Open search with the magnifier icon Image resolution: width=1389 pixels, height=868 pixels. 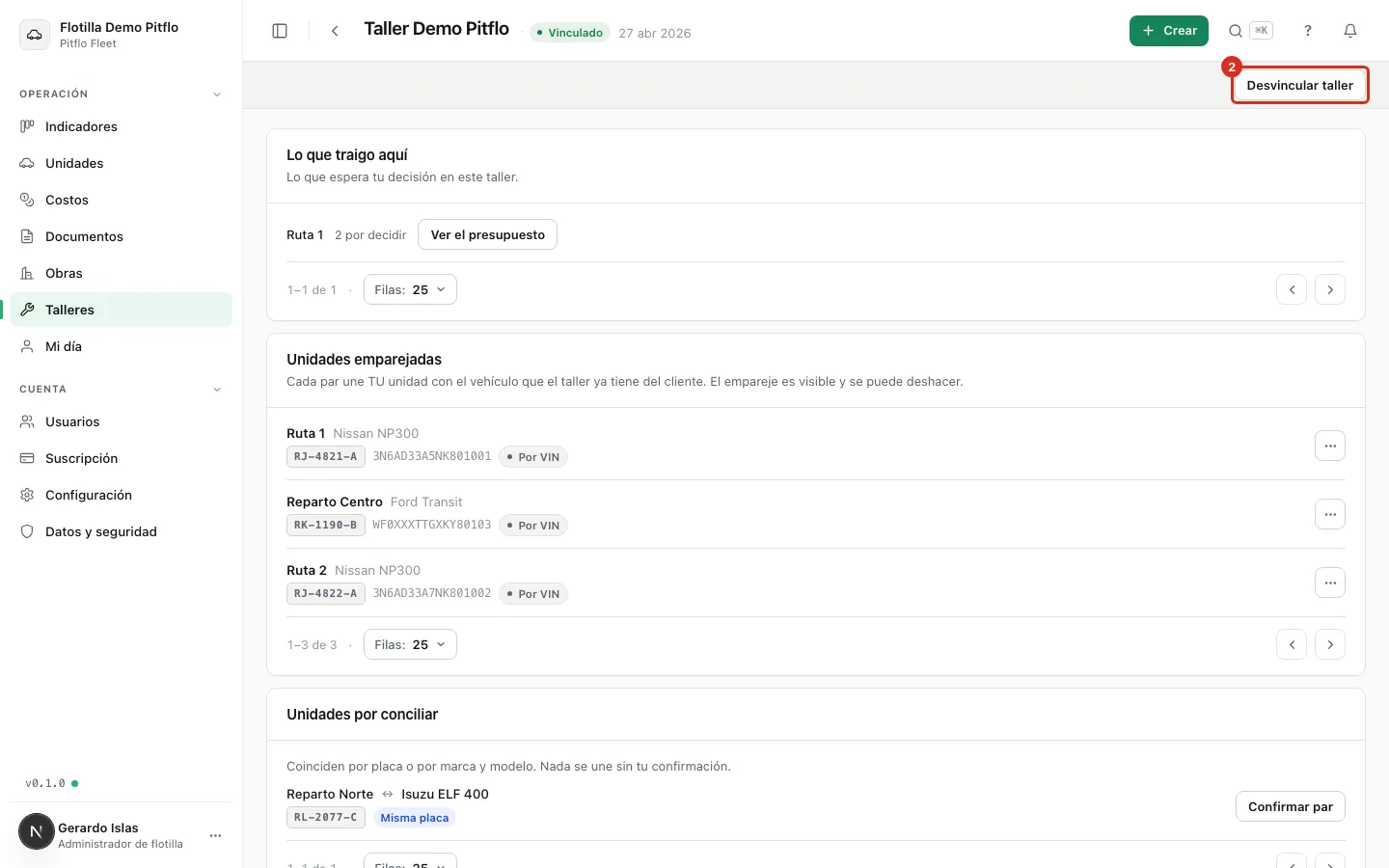(x=1235, y=31)
